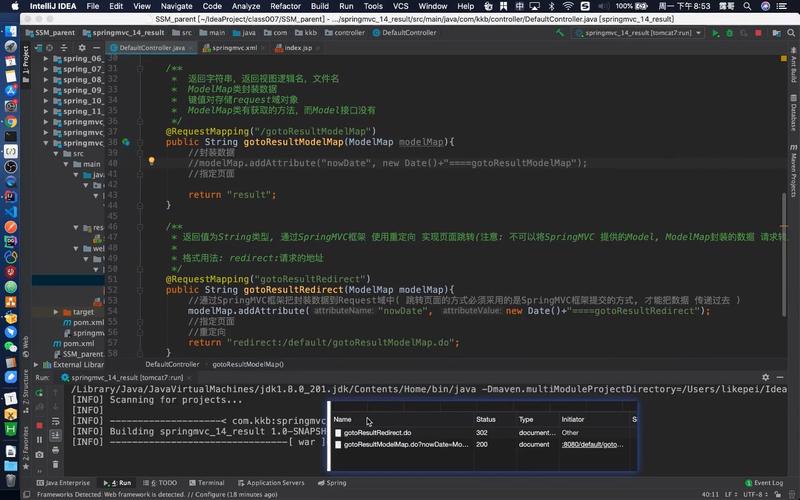Viewport: 800px width, 500px height.
Task: Run springmvc_14_result with green play icon
Action: [715, 33]
